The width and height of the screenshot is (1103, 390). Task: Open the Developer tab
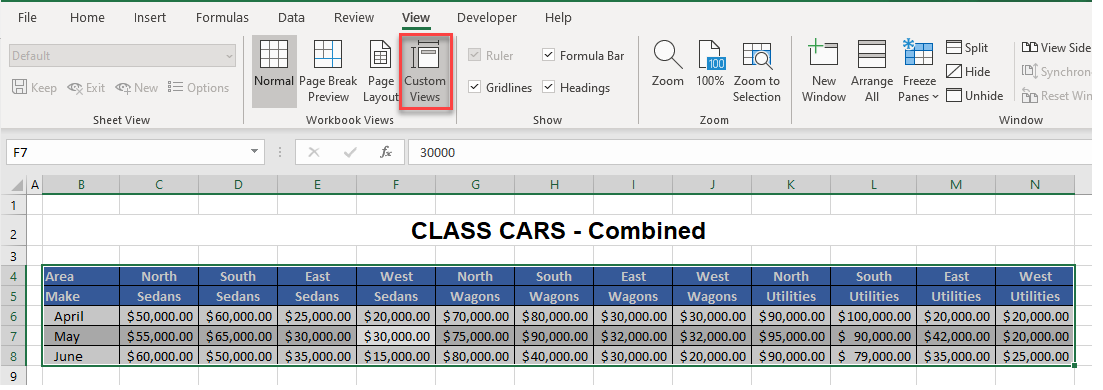pos(487,18)
